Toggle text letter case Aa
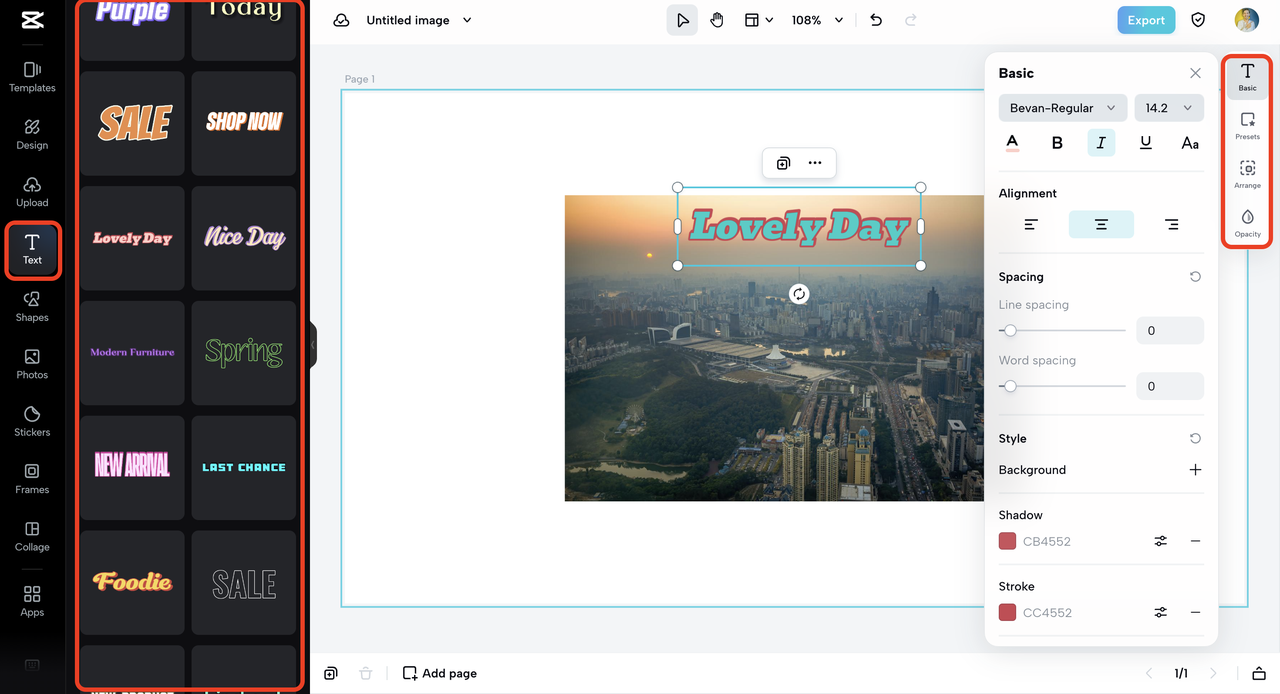Image resolution: width=1280 pixels, height=694 pixels. pyautogui.click(x=1190, y=143)
